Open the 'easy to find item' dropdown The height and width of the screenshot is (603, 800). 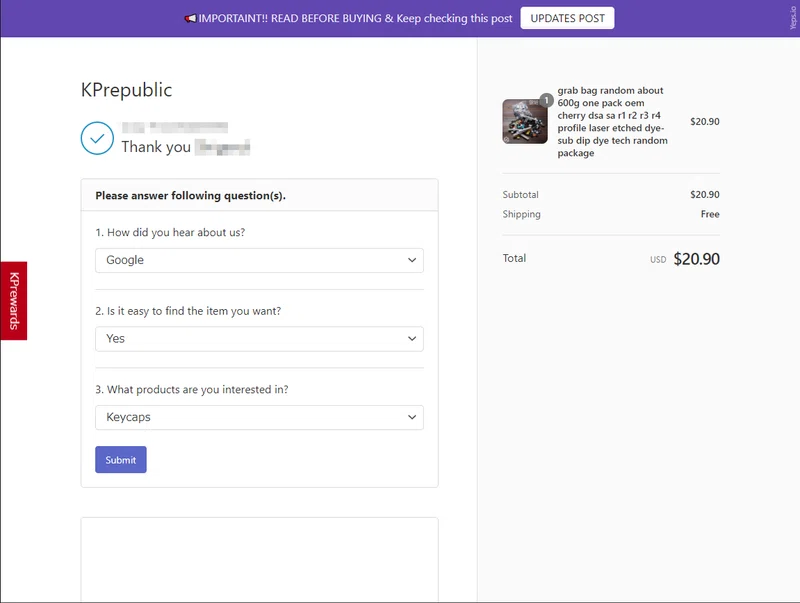click(259, 339)
